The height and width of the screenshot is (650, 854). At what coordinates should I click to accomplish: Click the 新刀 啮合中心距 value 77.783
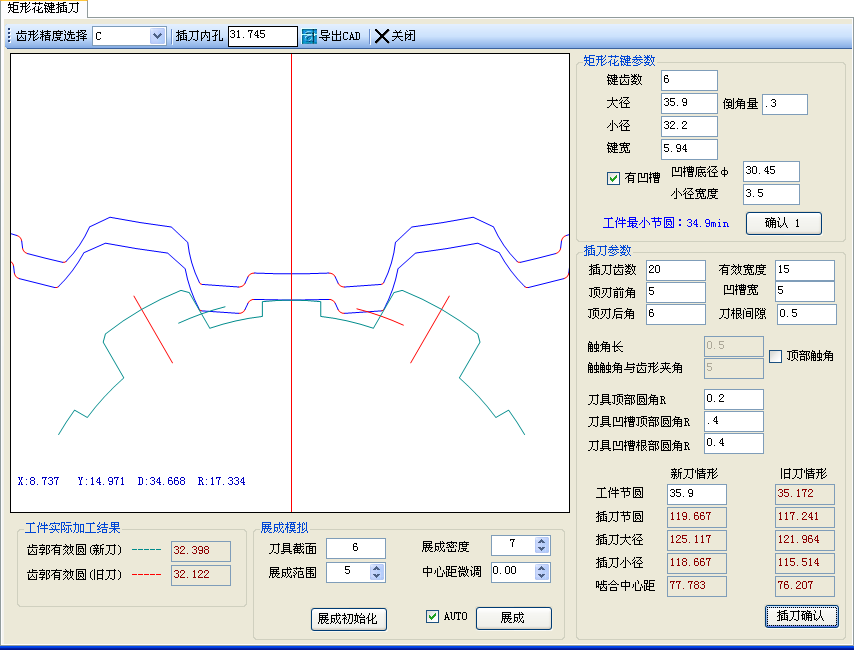[x=697, y=586]
